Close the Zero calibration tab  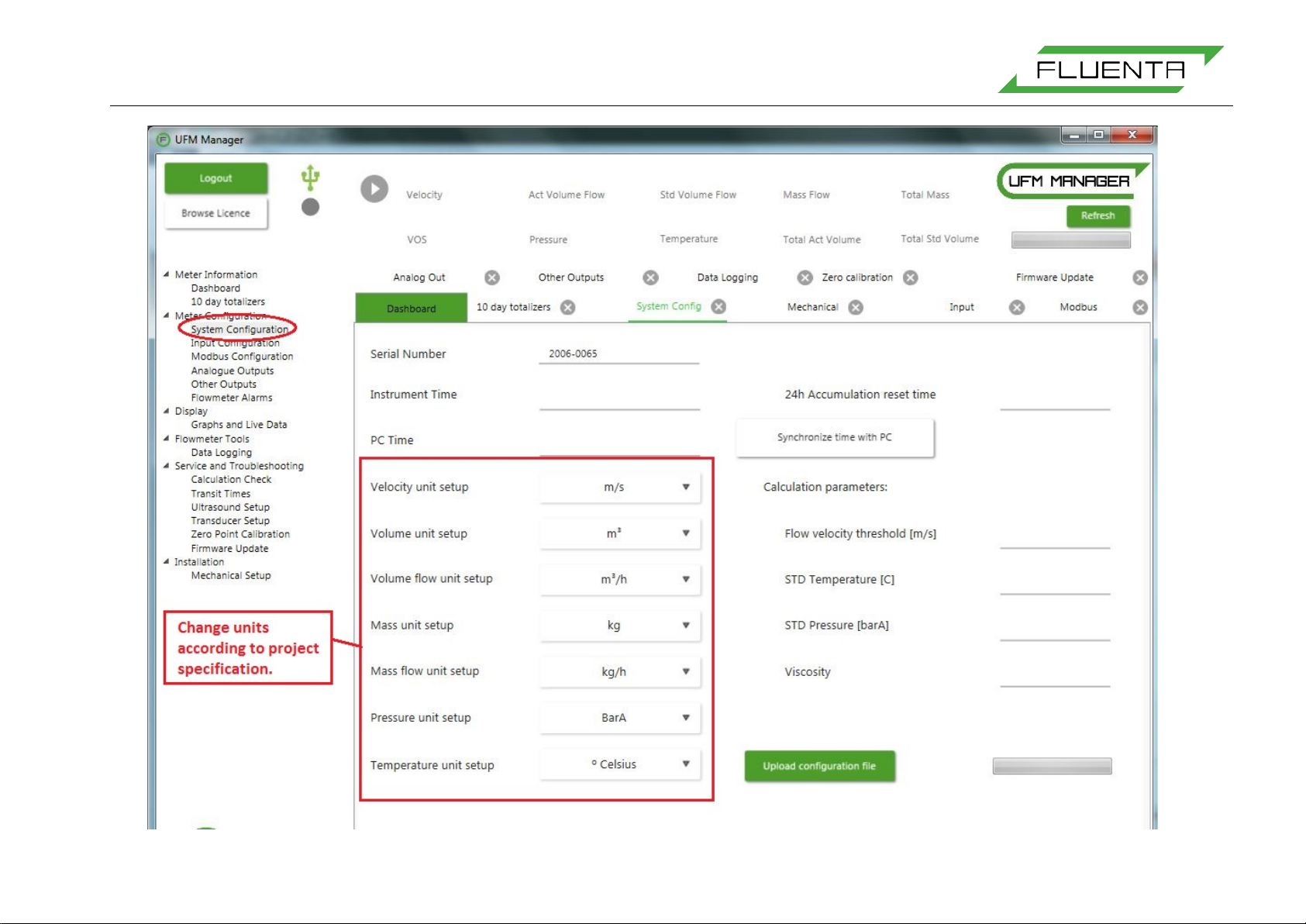tap(911, 278)
